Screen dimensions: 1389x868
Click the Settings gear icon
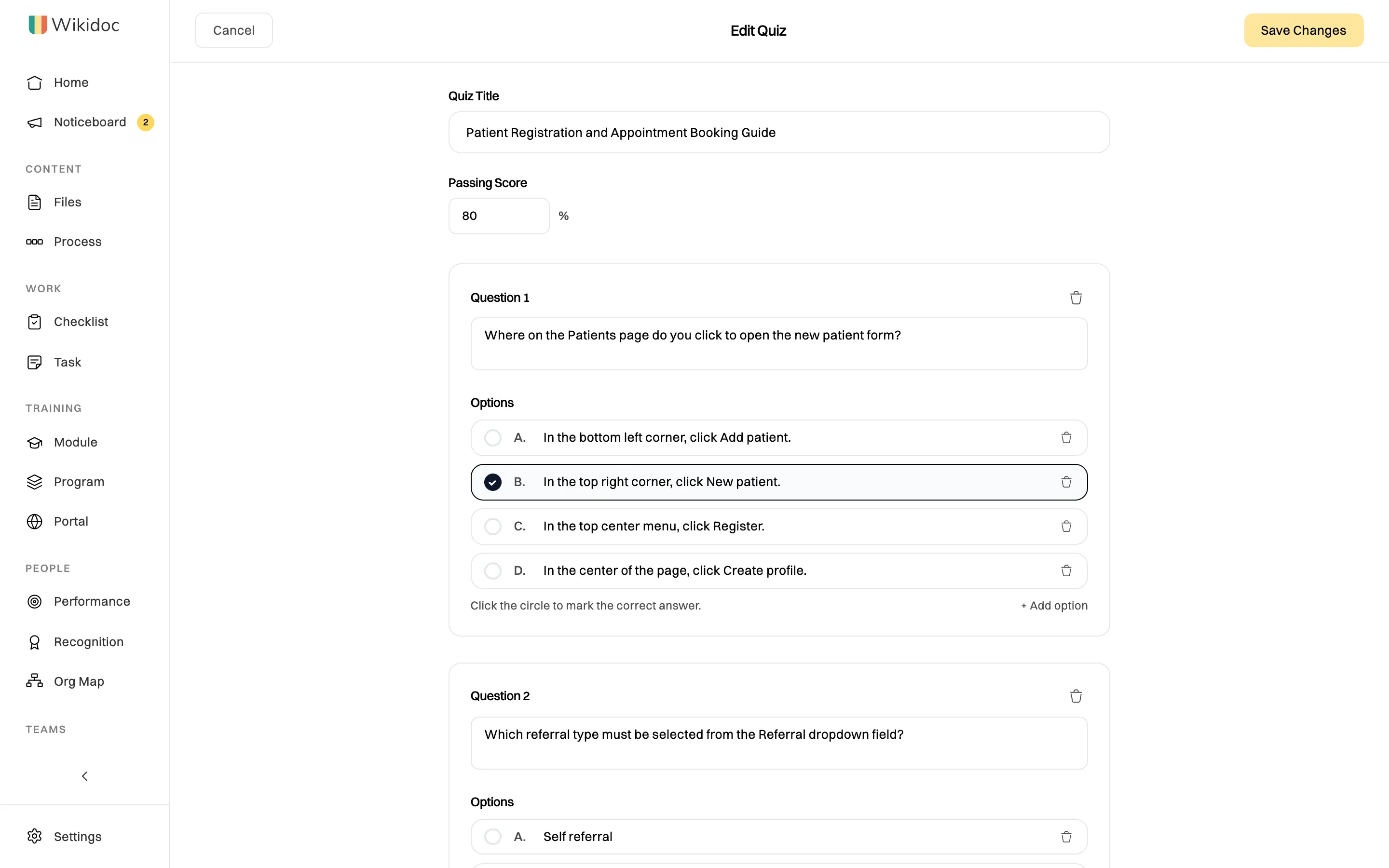click(x=34, y=837)
